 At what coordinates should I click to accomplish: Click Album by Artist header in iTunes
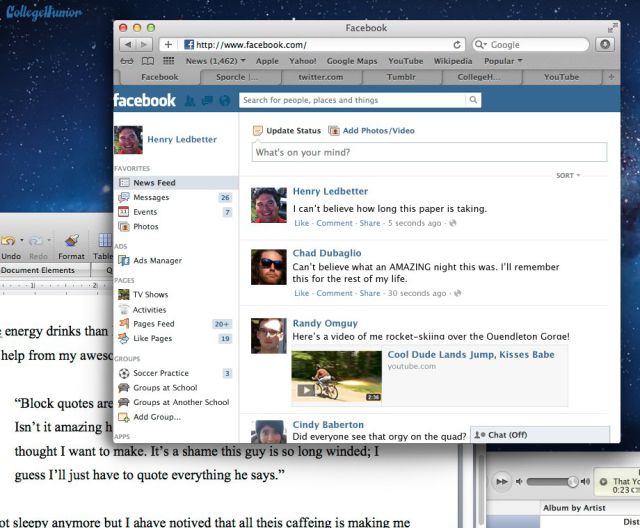tap(574, 508)
